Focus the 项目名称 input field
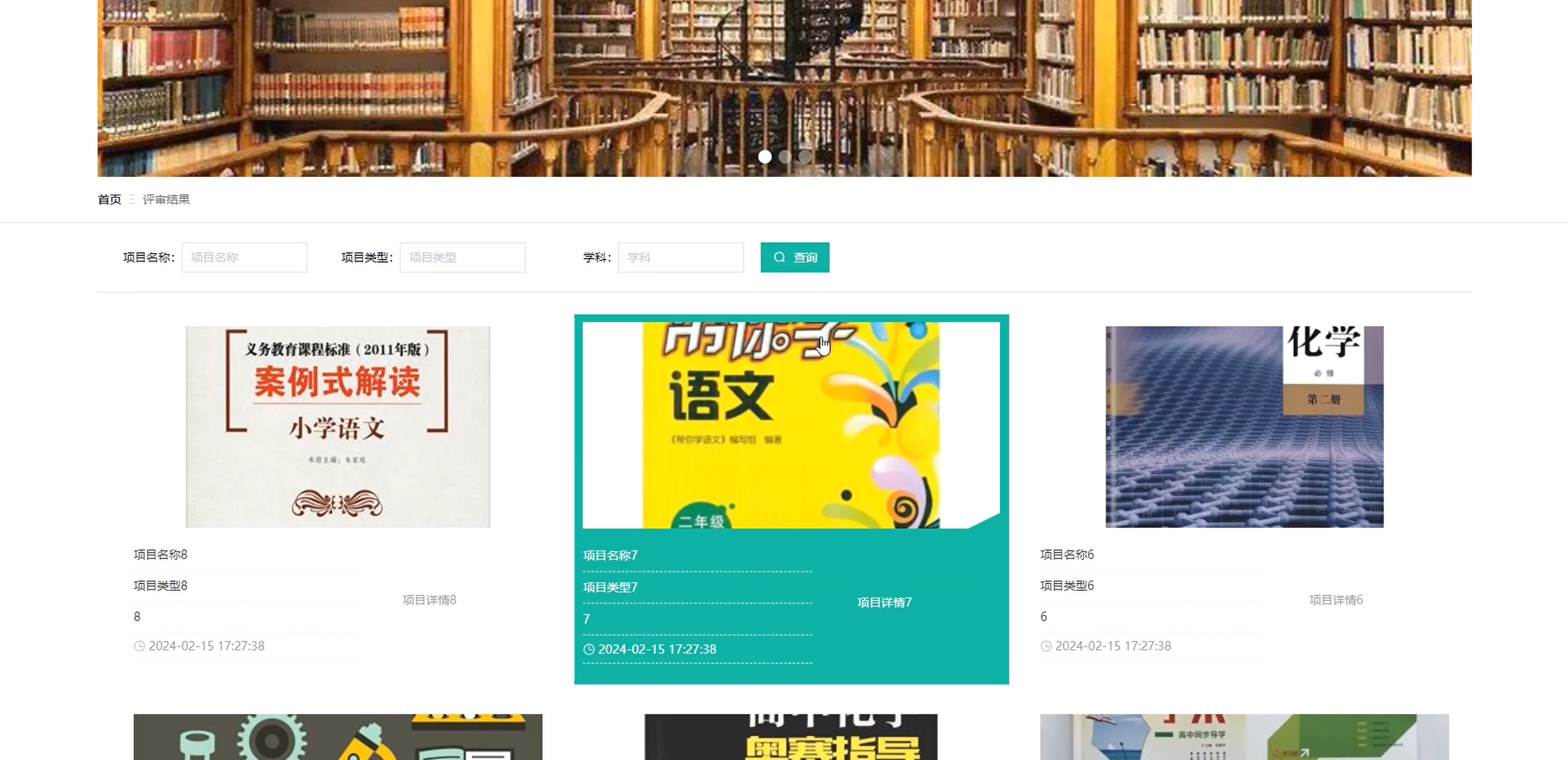This screenshot has width=1568, height=760. coord(244,257)
